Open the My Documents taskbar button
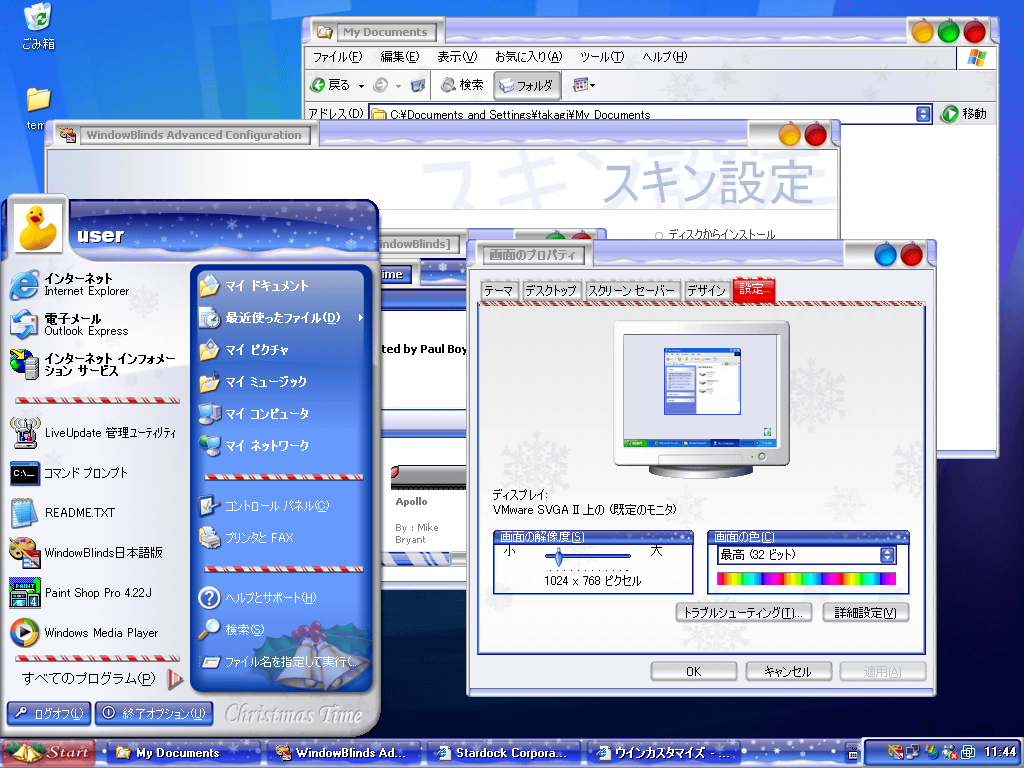The image size is (1024, 768). tap(182, 753)
